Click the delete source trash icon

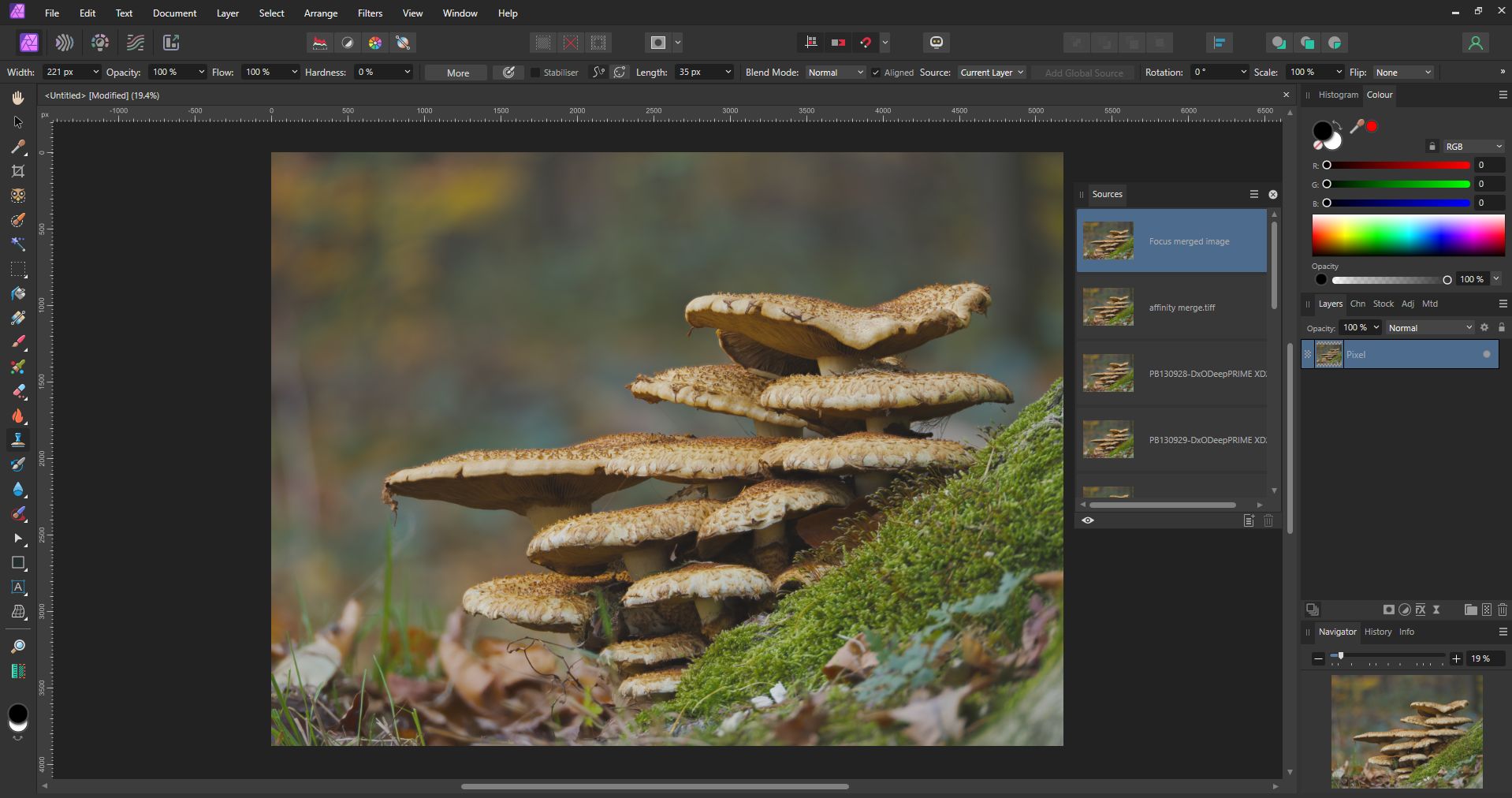point(1268,520)
